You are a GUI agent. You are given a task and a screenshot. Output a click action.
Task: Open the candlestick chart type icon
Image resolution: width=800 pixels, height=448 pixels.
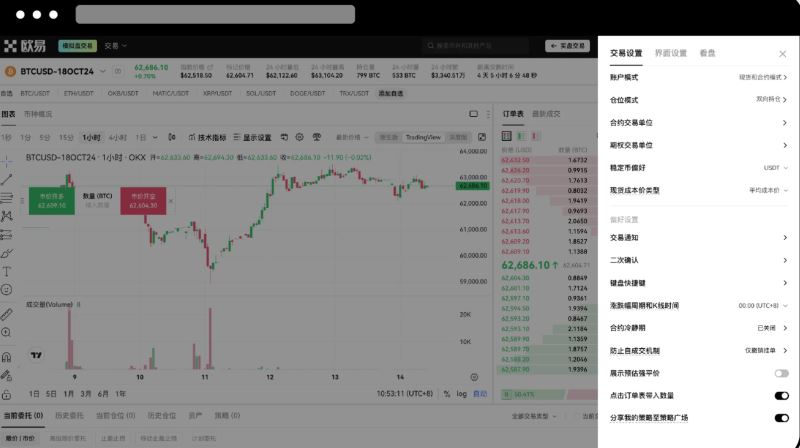pyautogui.click(x=172, y=137)
